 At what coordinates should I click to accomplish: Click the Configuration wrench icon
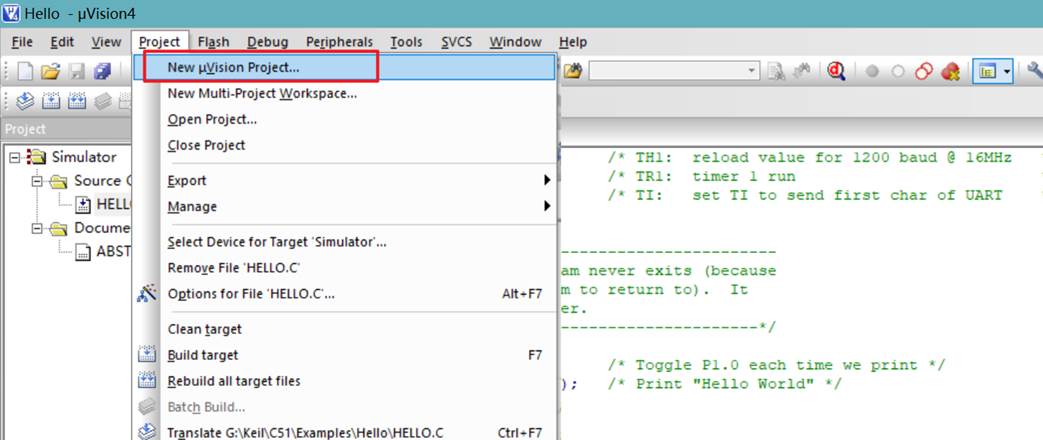[1034, 71]
